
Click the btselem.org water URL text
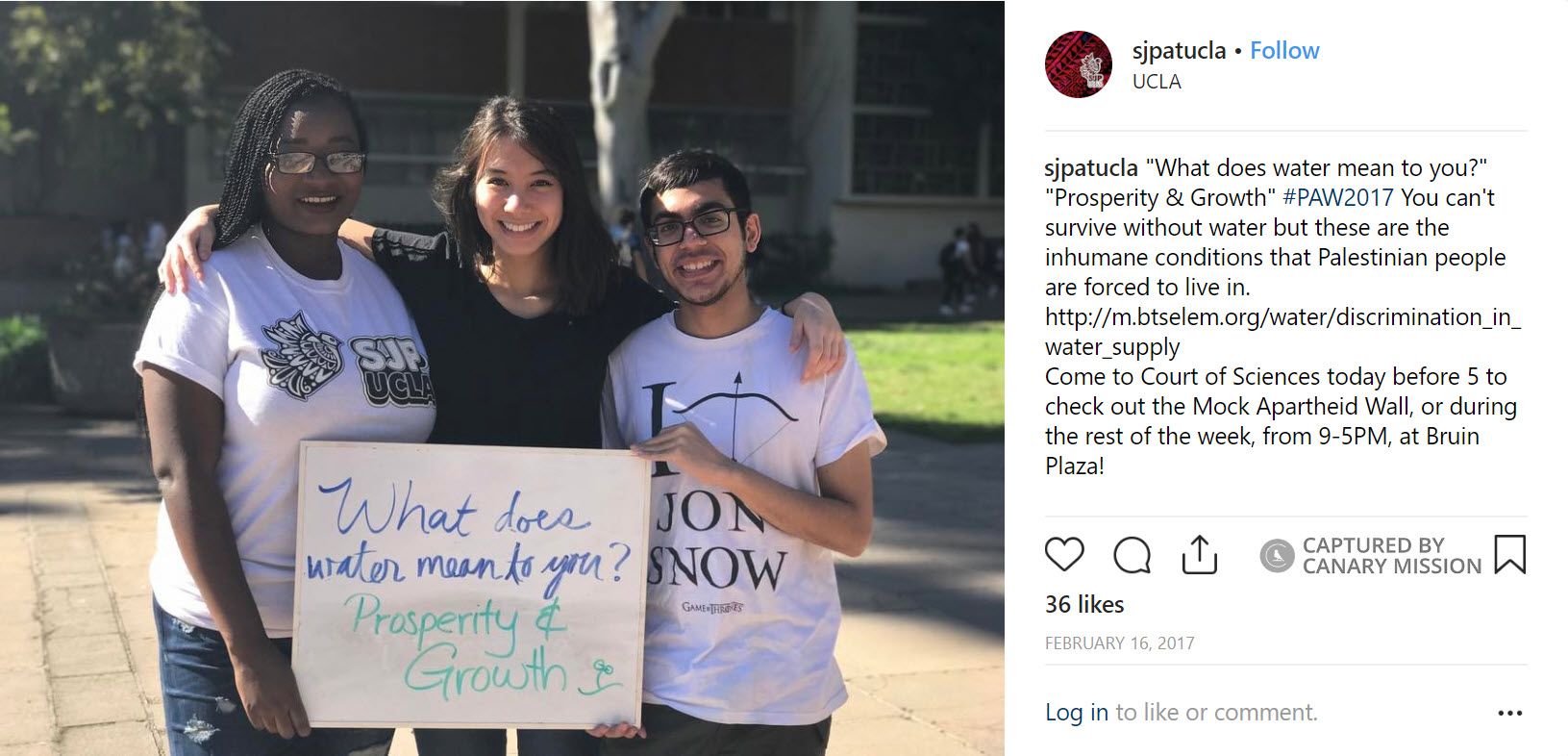(1282, 332)
